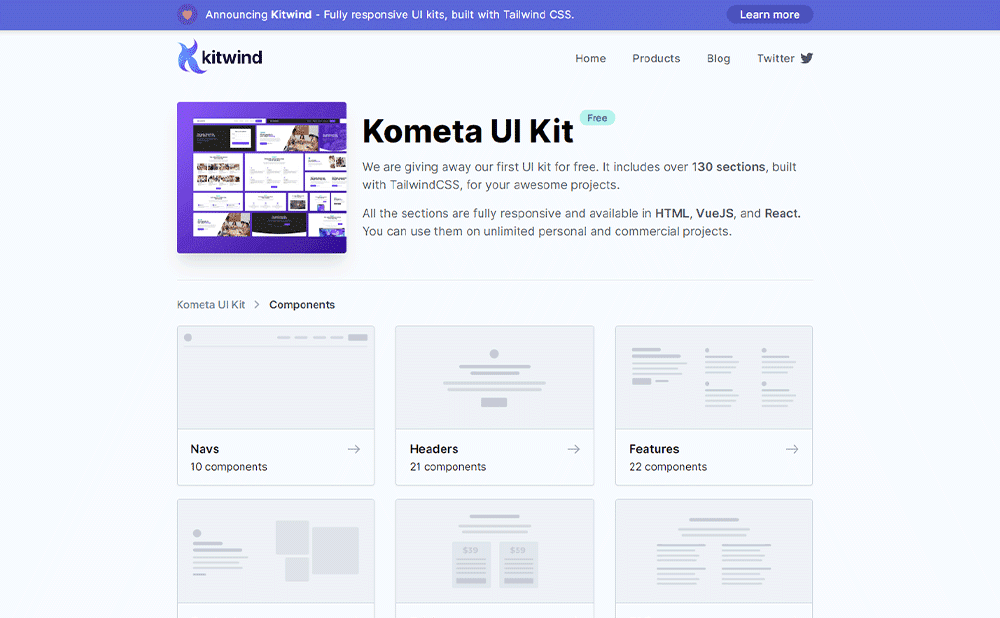Click the Kometa UI Kit preview thumbnail

(261, 177)
